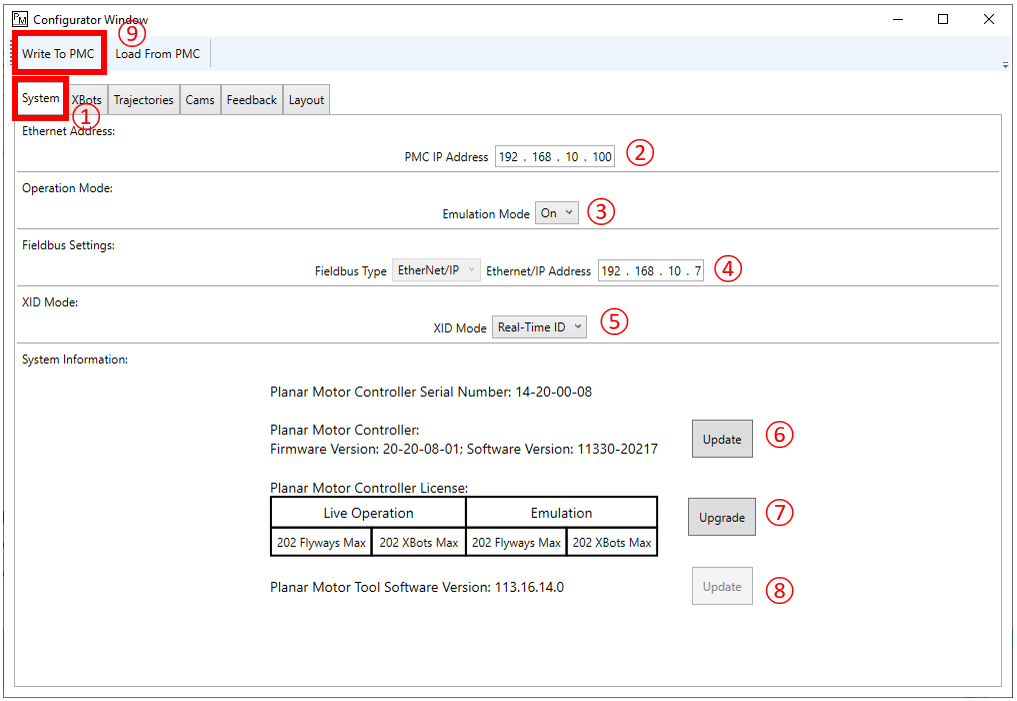Select the Feedback tab
This screenshot has width=1017, height=701.
(x=251, y=100)
